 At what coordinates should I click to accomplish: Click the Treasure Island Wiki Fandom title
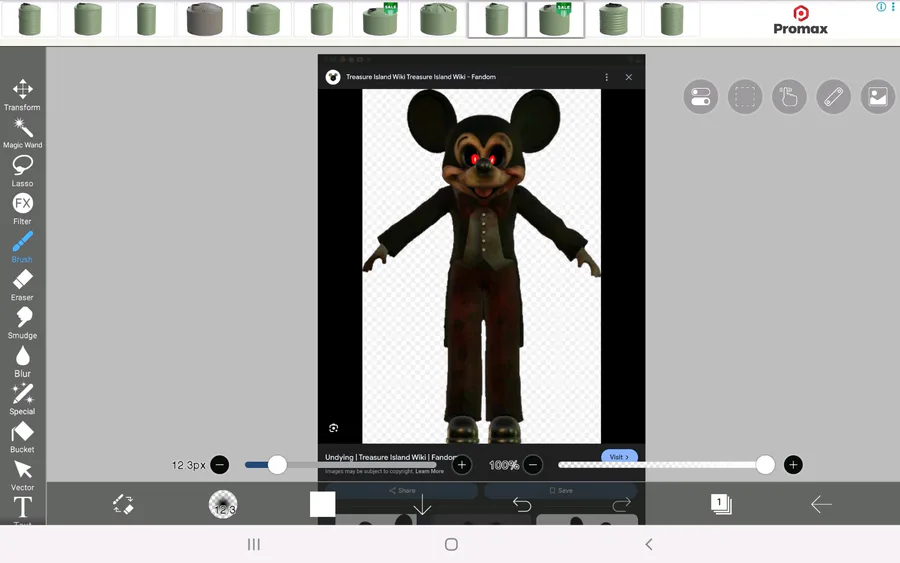pos(420,76)
